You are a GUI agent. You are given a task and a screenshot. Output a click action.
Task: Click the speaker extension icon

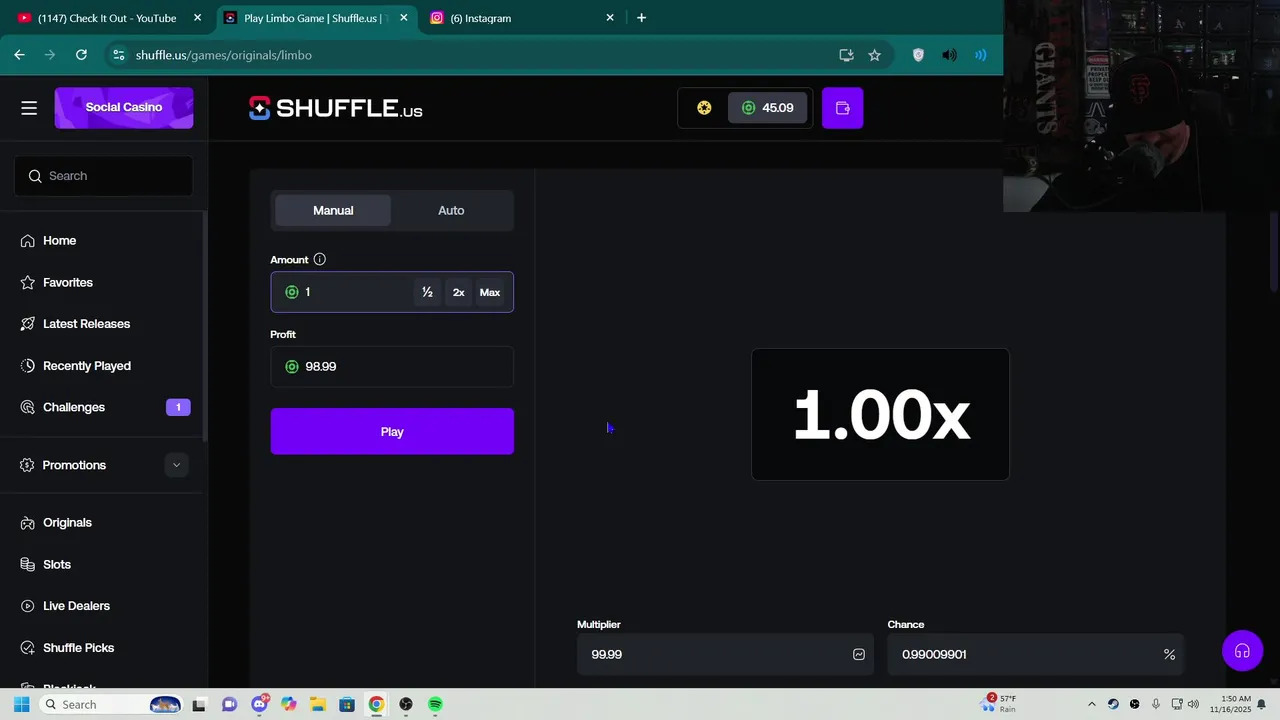949,55
